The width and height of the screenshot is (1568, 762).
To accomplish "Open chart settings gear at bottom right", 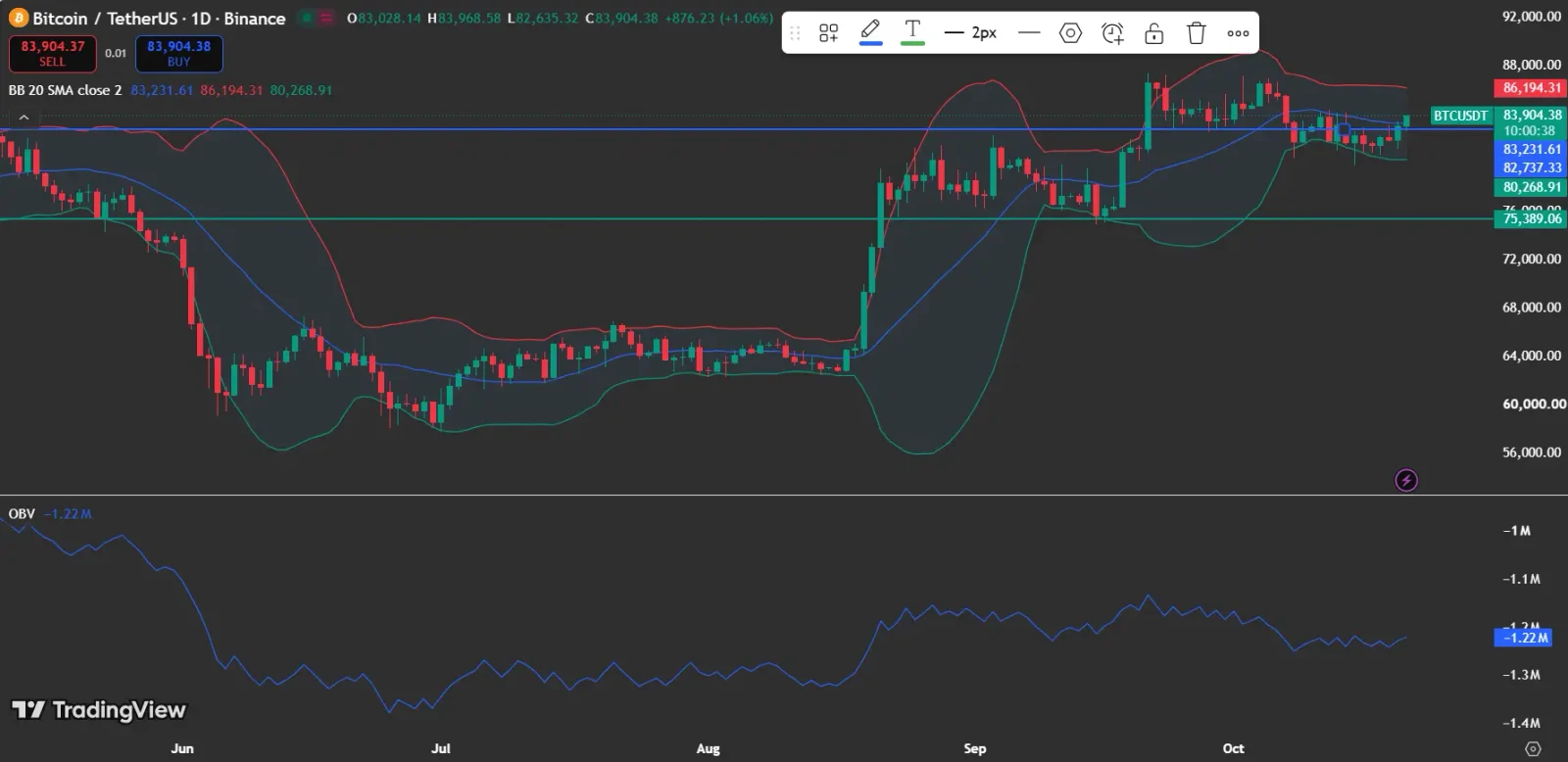I will (1534, 748).
